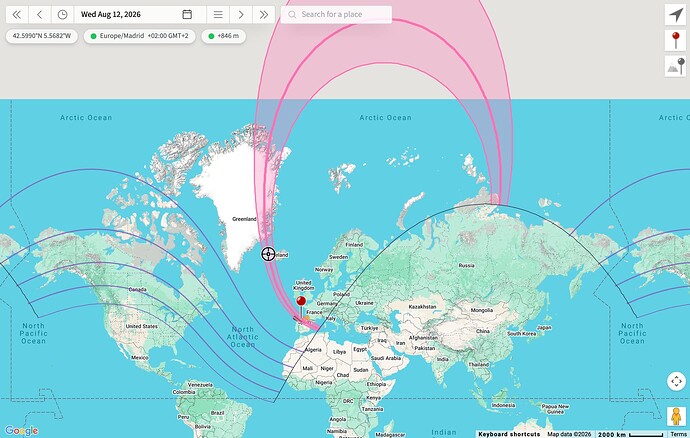
Task: Click the Canada map label
Action: point(137,290)
